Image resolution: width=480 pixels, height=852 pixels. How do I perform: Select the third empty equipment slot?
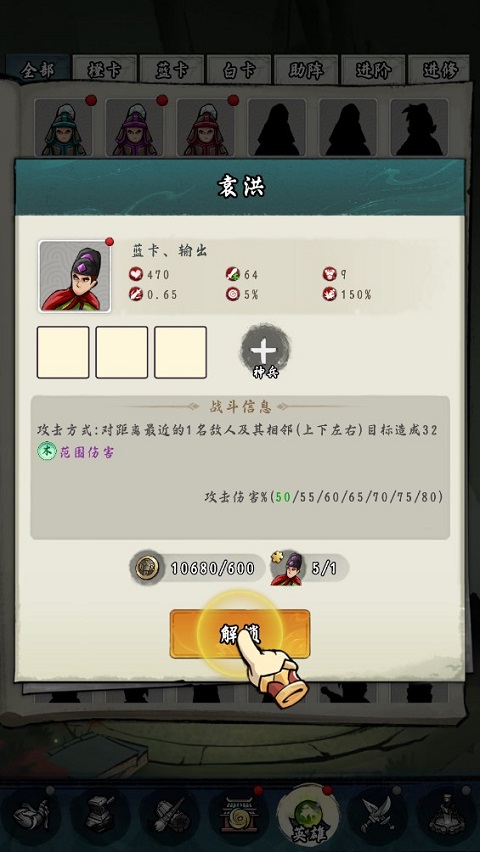click(180, 352)
